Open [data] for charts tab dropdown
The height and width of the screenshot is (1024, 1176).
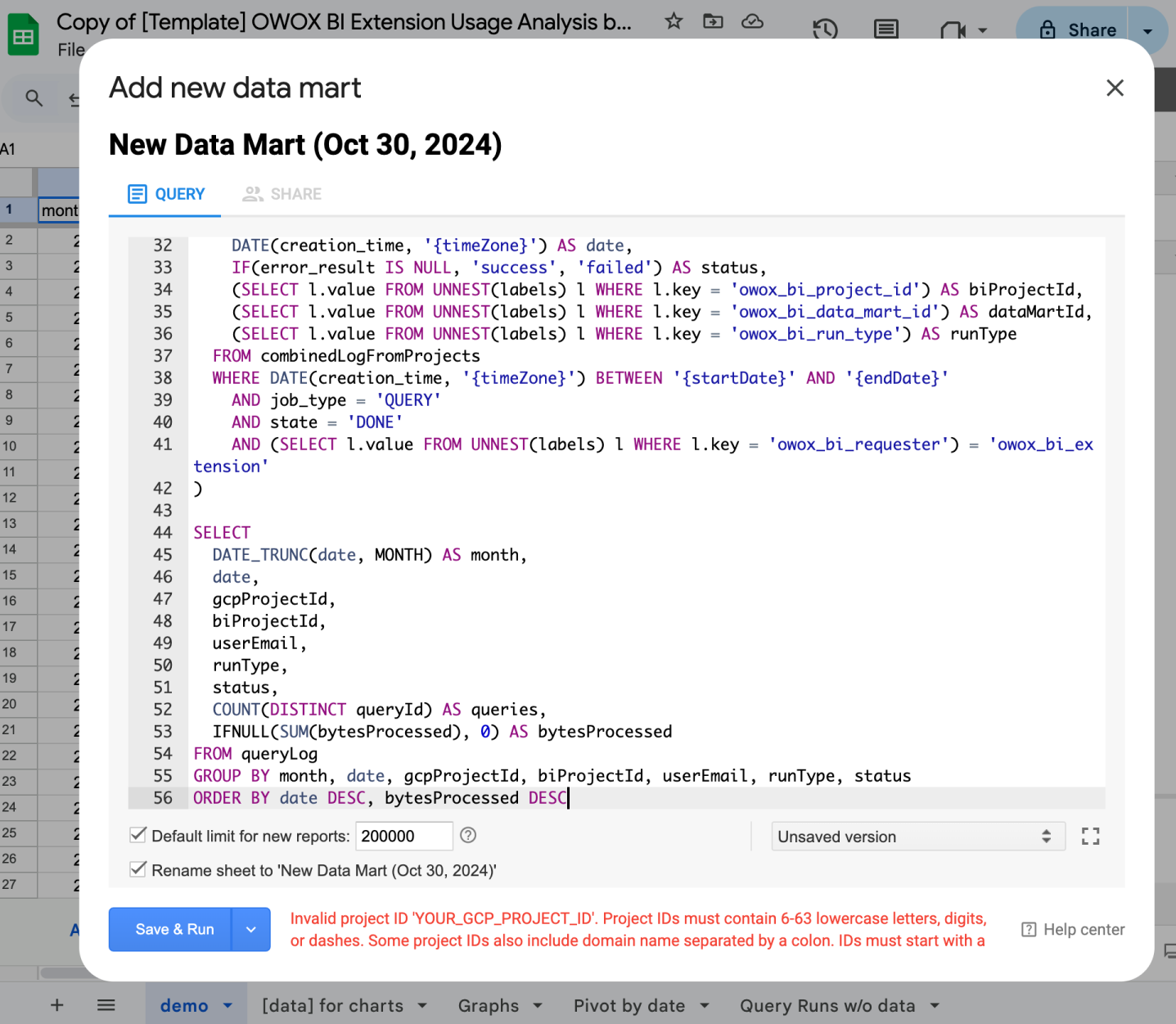tap(422, 1005)
